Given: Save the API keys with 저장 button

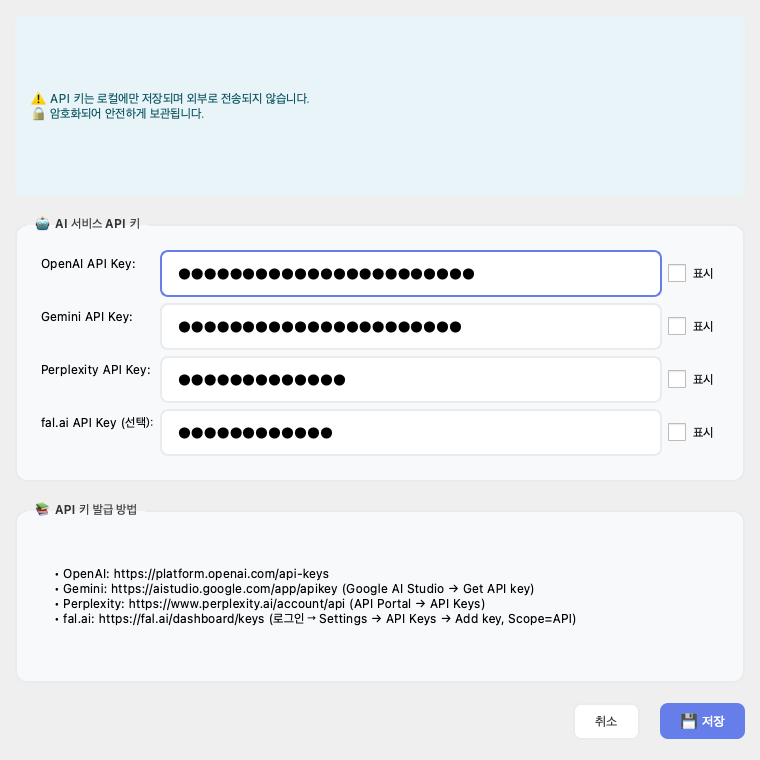Looking at the screenshot, I should click(x=702, y=721).
